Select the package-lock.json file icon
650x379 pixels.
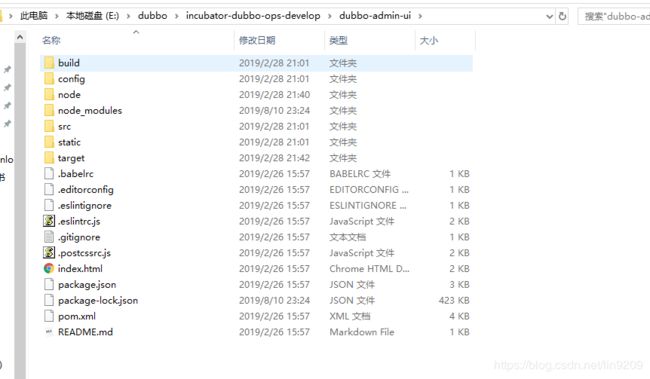(x=49, y=300)
